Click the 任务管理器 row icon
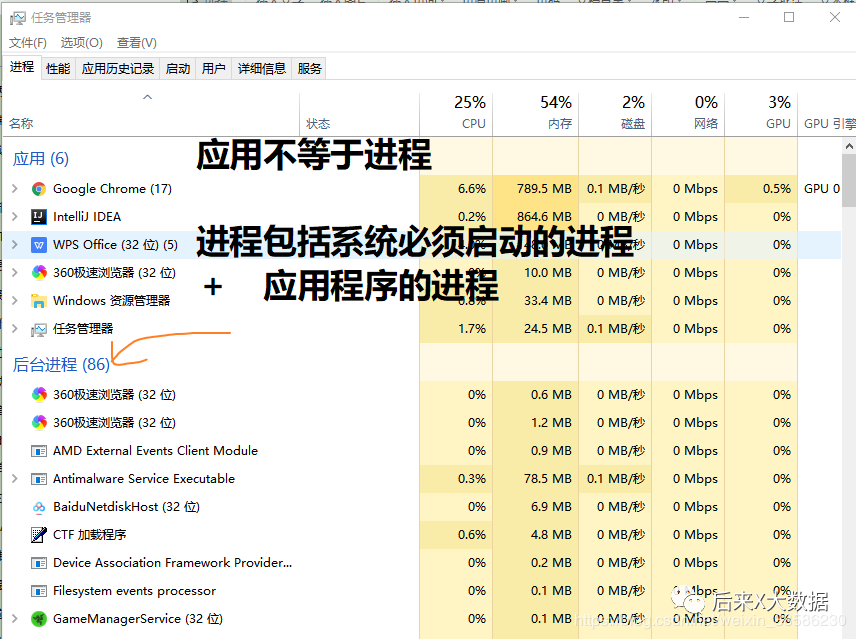This screenshot has height=639, width=856. click(x=39, y=329)
